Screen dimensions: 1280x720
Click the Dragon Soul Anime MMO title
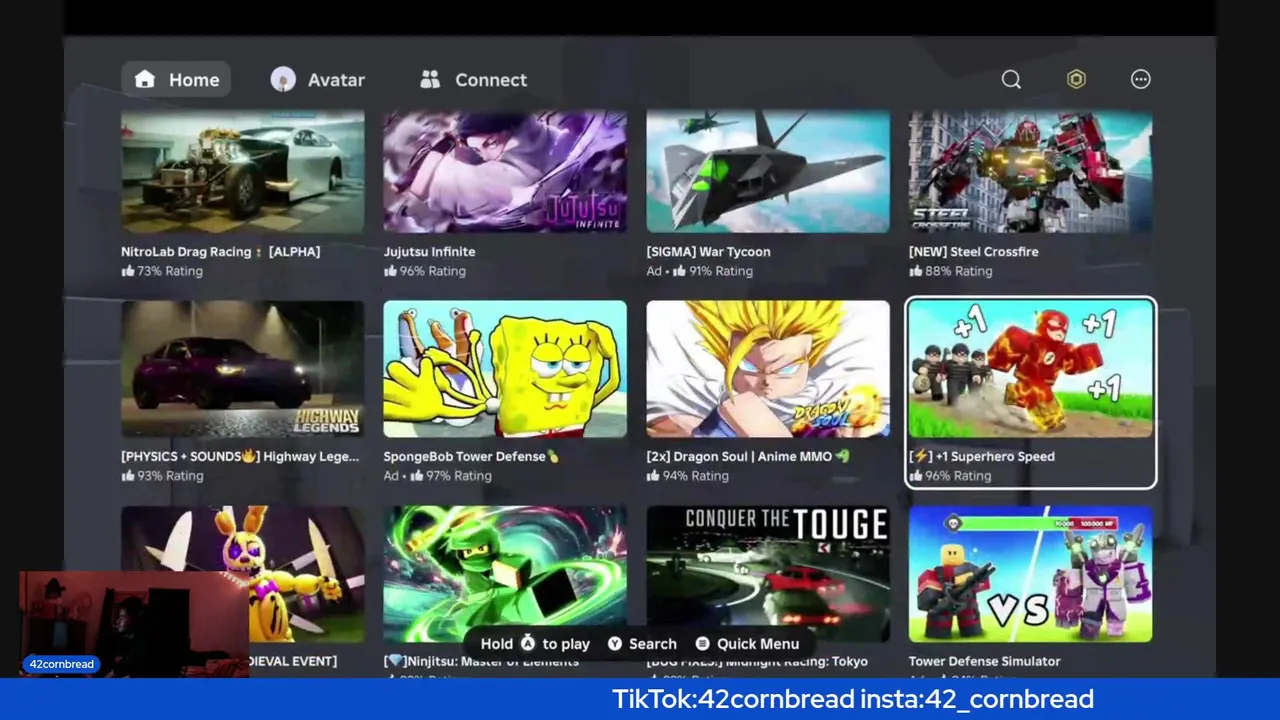748,457
